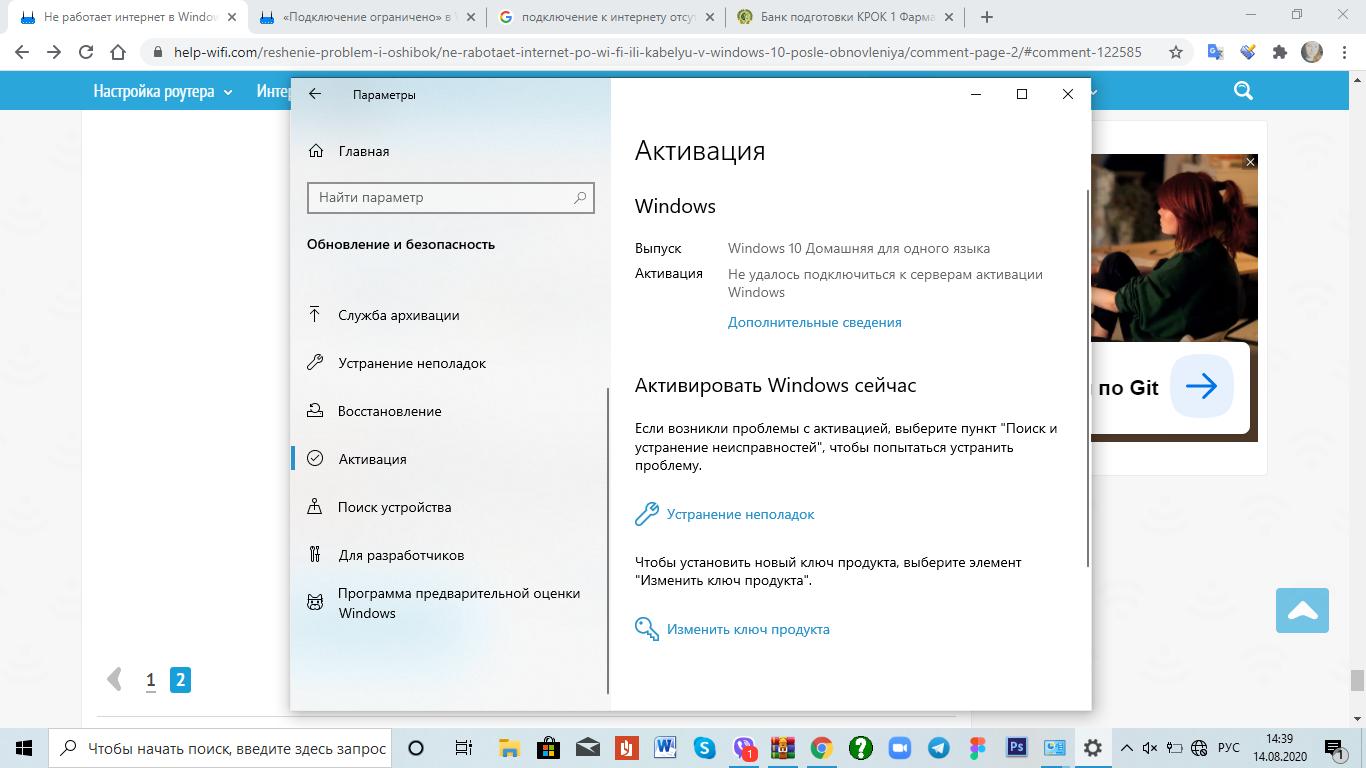Screen dimensions: 1366x768
Task: Click the magnifier icon in settings search
Action: 580,197
